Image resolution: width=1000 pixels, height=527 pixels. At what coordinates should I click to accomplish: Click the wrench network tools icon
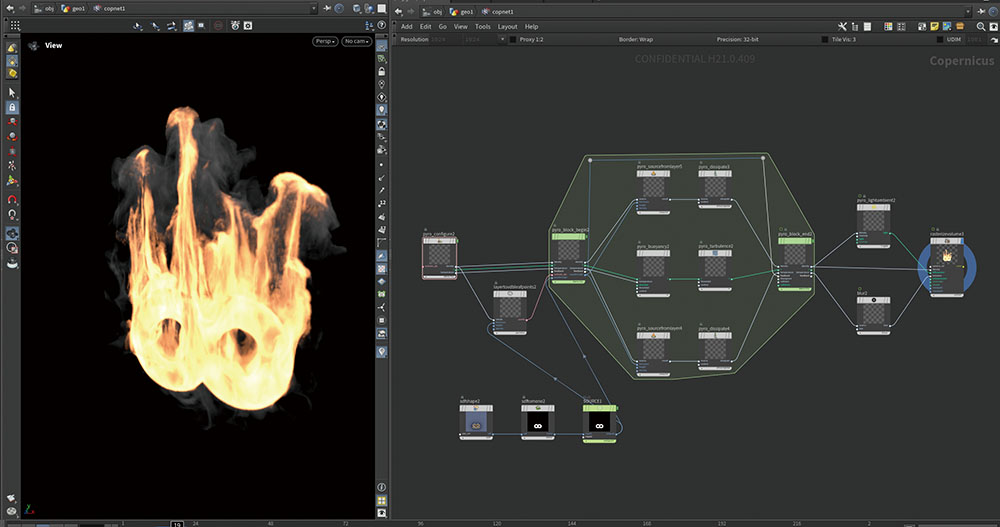(843, 26)
